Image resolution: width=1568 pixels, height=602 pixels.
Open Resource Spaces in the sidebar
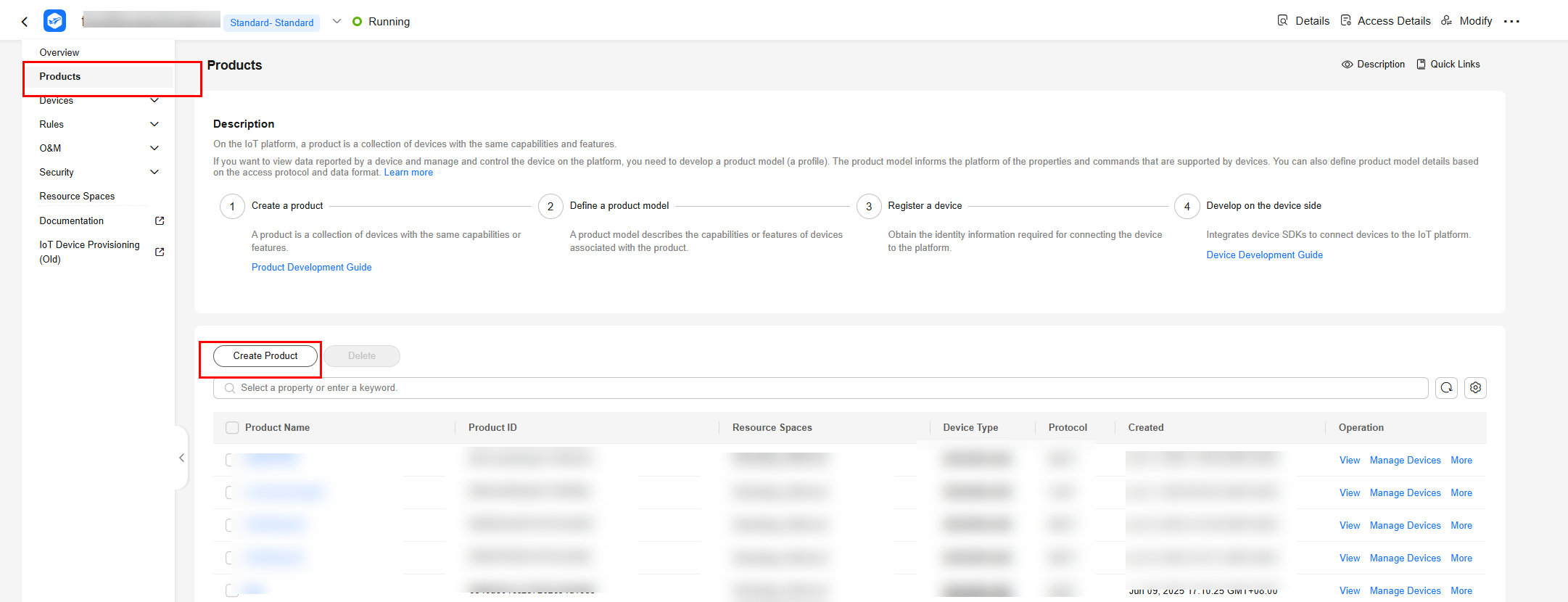click(x=77, y=196)
